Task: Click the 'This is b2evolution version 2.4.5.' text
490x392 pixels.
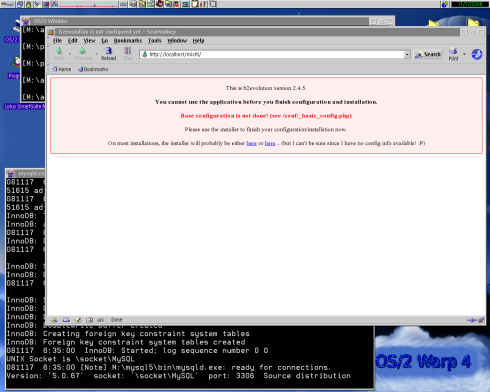Action: coord(266,88)
